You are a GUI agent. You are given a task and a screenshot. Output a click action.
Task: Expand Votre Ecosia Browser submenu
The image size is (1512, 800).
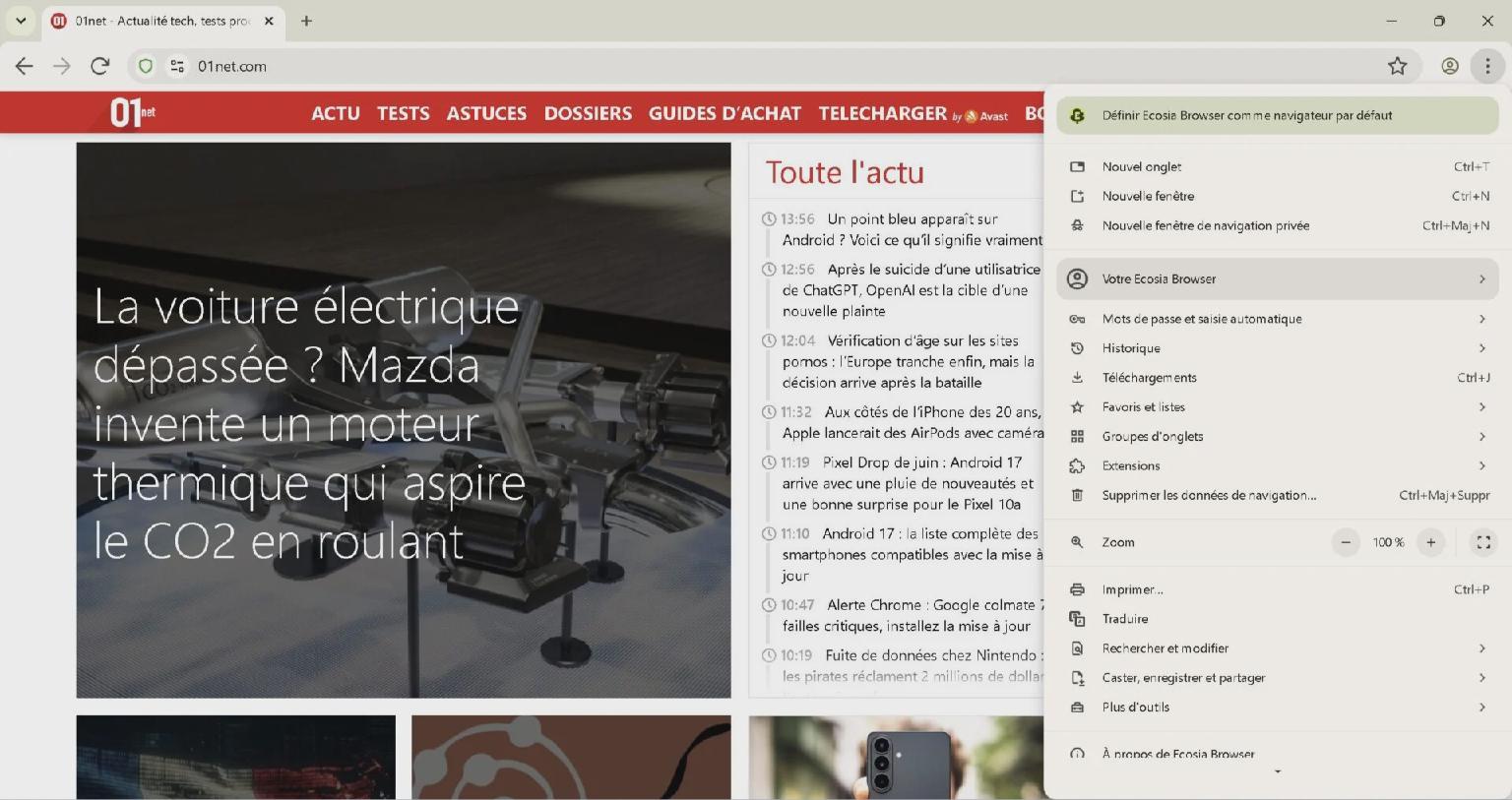pyautogui.click(x=1278, y=278)
